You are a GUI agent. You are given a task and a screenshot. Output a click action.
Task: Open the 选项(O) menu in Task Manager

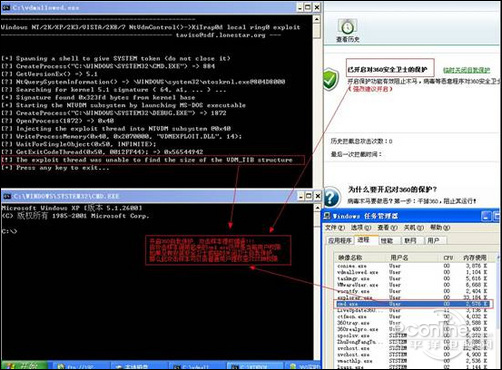tap(361, 228)
